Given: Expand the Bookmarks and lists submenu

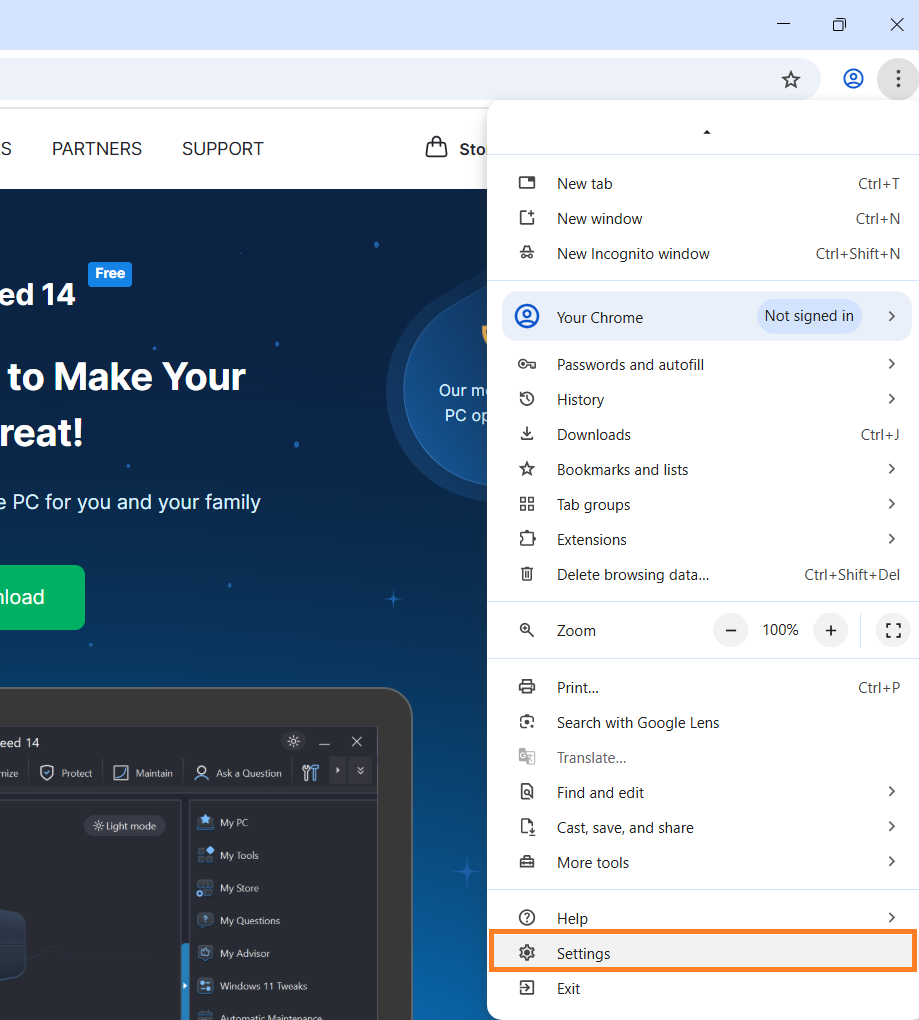Looking at the screenshot, I should tap(622, 470).
